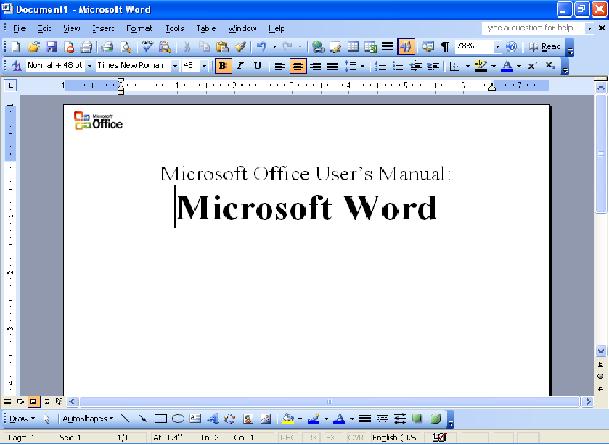Switch to Normal view button
609x445 pixels.
coord(7,402)
